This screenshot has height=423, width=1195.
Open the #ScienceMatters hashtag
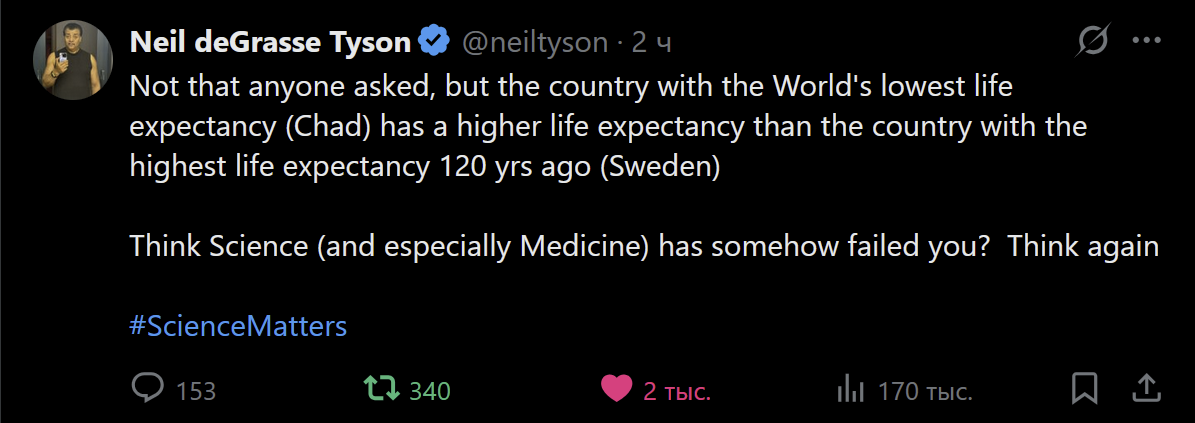point(239,326)
